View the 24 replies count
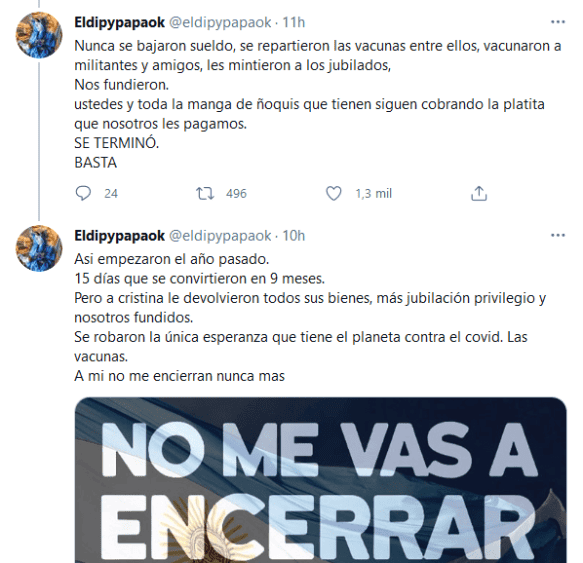 click(x=111, y=194)
